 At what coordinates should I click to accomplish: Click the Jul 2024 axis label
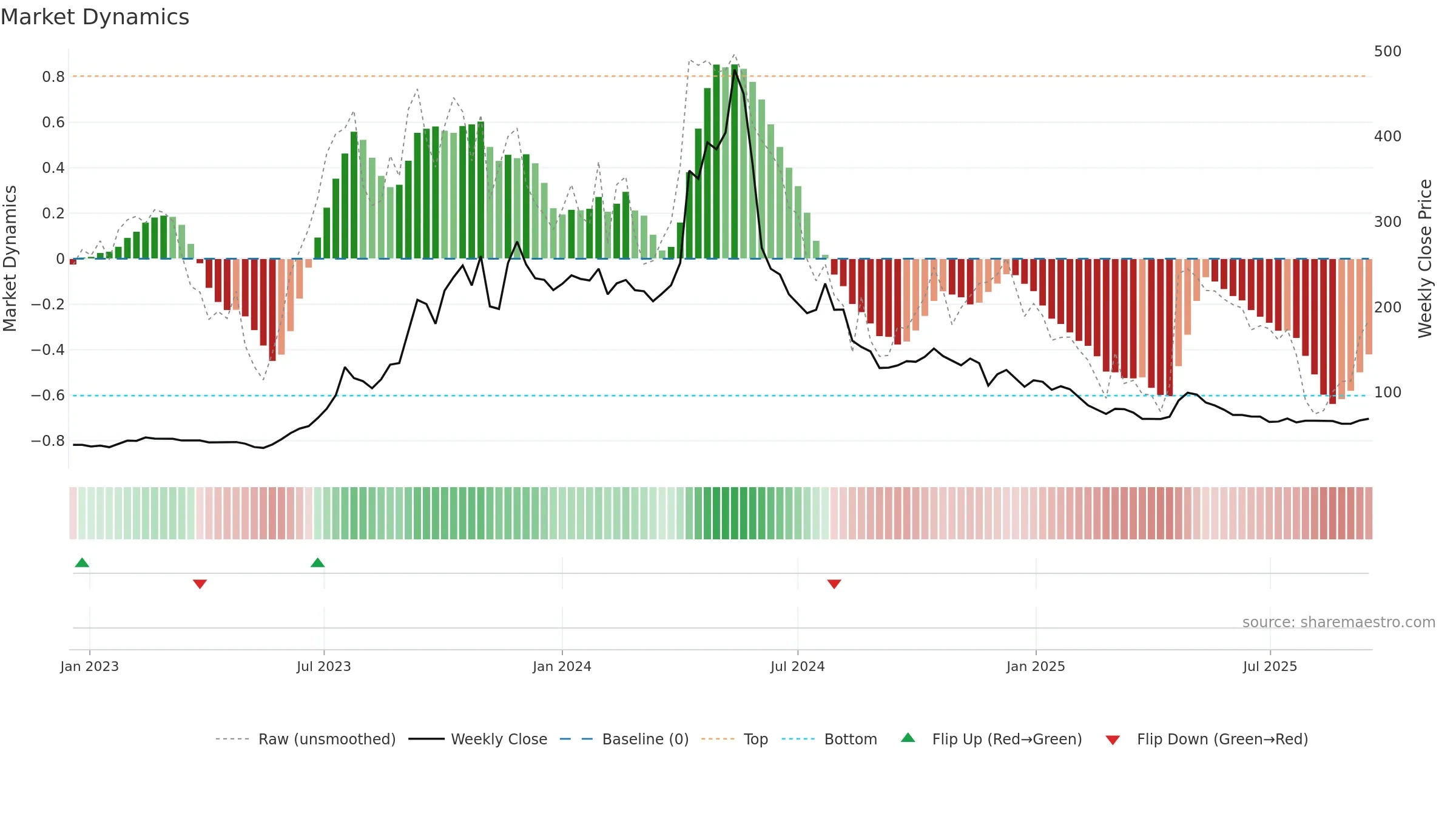[x=798, y=666]
